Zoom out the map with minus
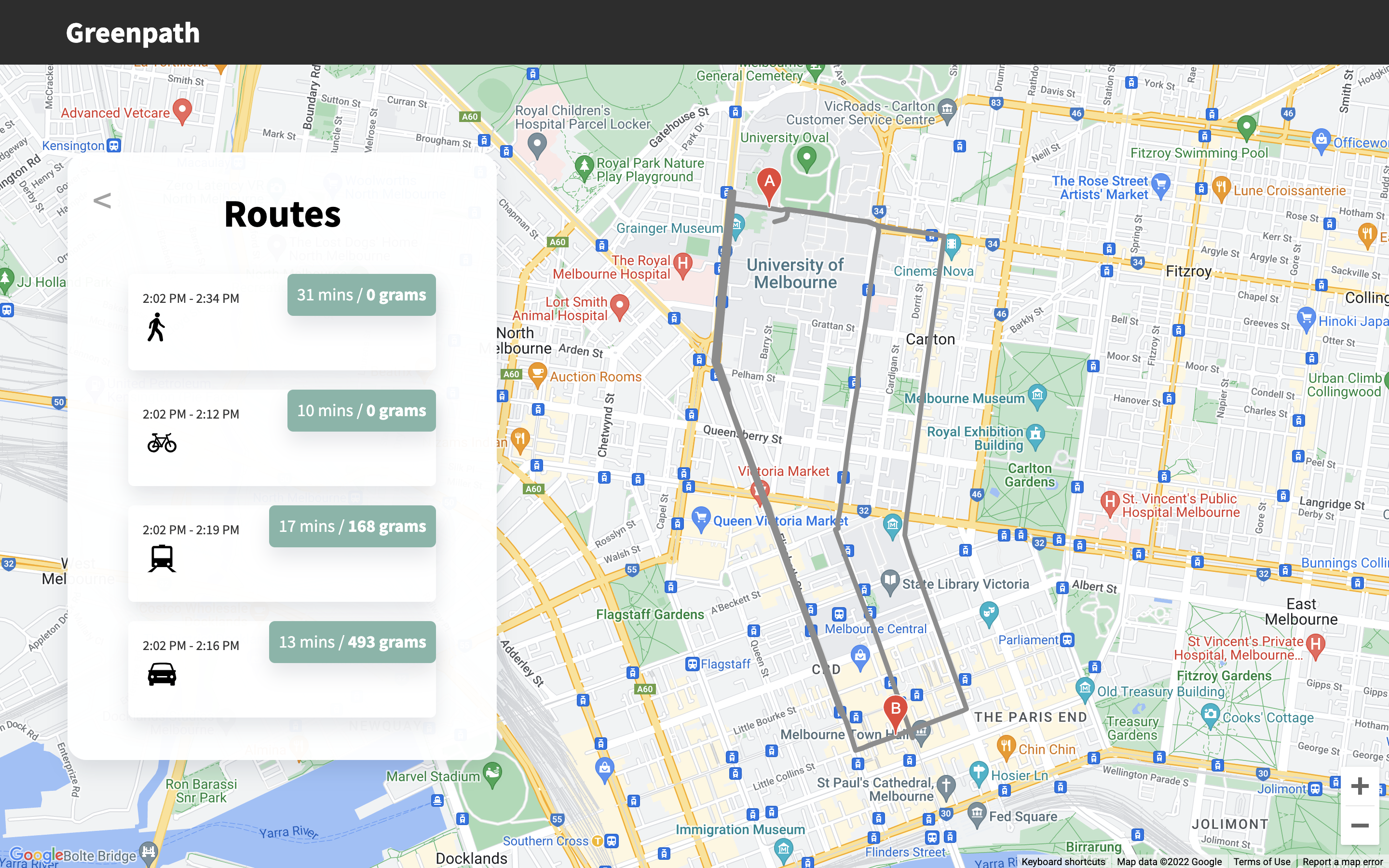The image size is (1389, 868). tap(1359, 826)
